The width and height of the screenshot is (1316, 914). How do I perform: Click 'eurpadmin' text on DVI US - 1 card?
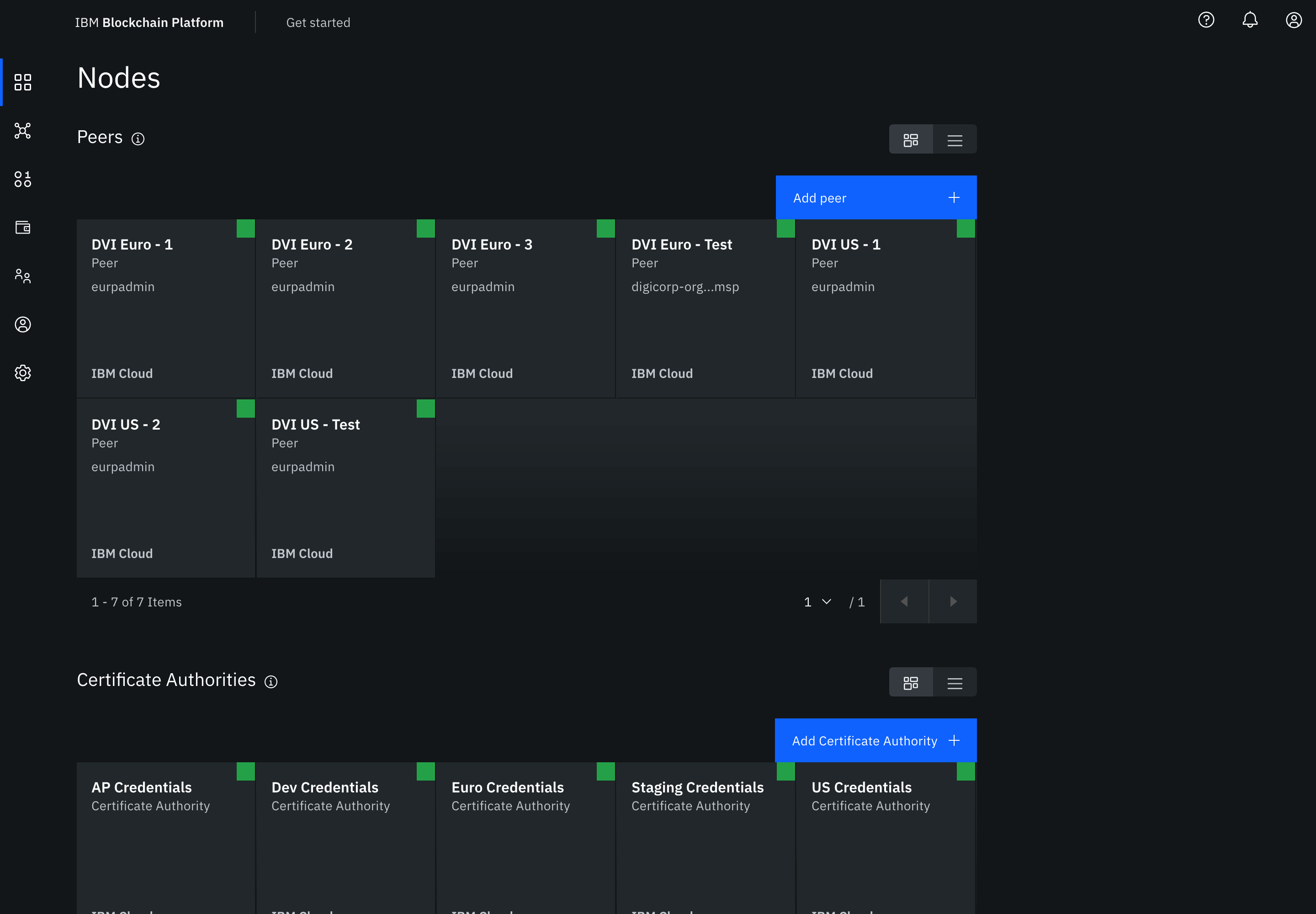[x=843, y=287]
